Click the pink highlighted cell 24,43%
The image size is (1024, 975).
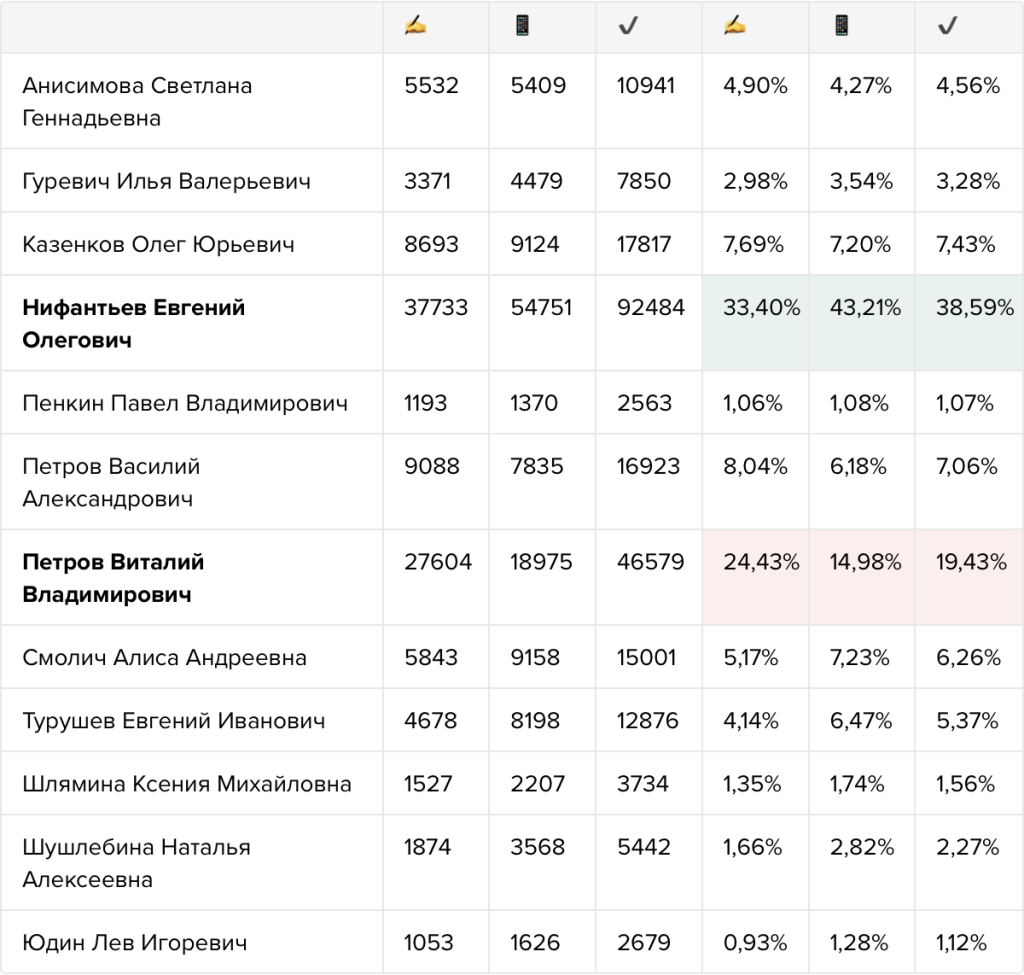click(756, 577)
